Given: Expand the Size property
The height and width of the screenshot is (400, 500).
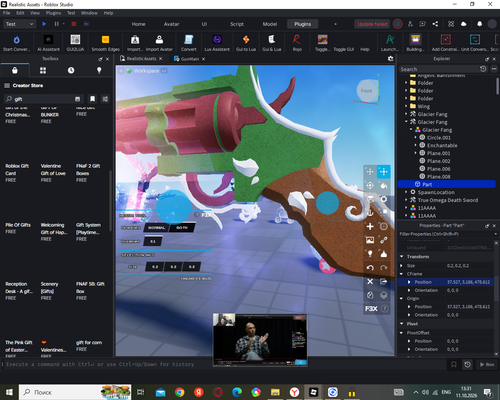Looking at the screenshot, I should pyautogui.click(x=402, y=266).
